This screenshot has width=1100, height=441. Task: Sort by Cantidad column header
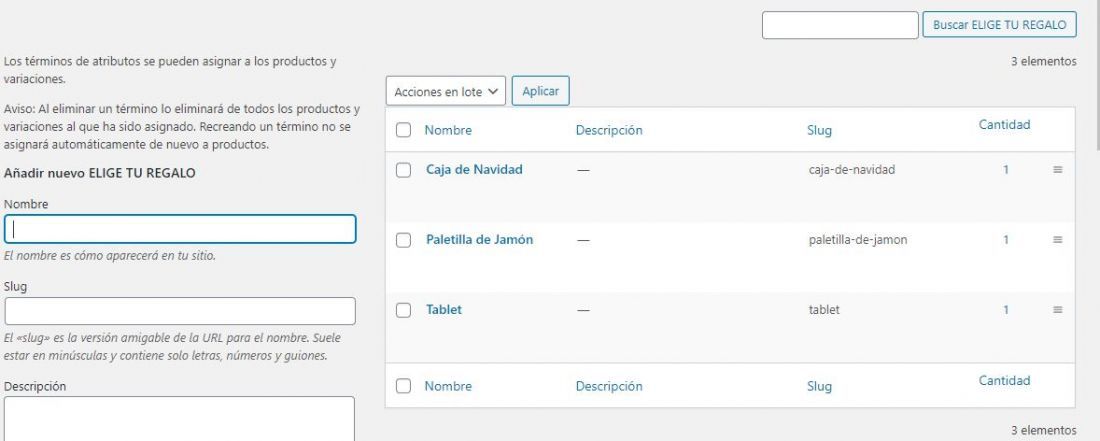[x=1004, y=125]
